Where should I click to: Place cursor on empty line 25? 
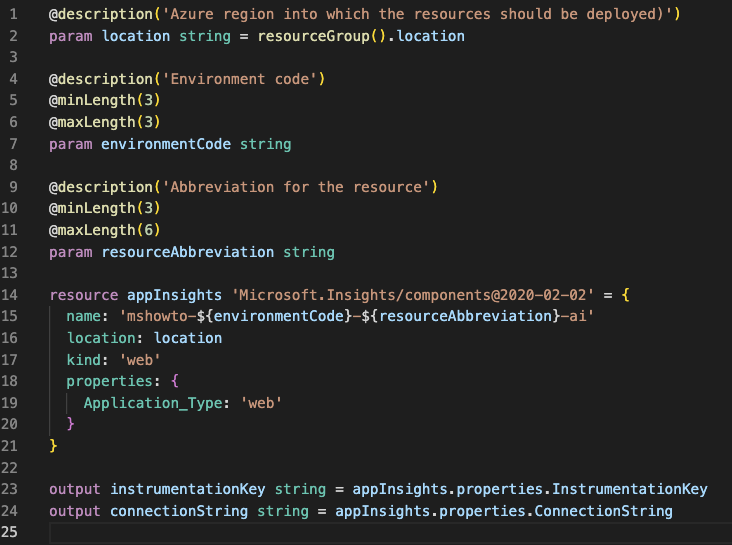coord(390,533)
